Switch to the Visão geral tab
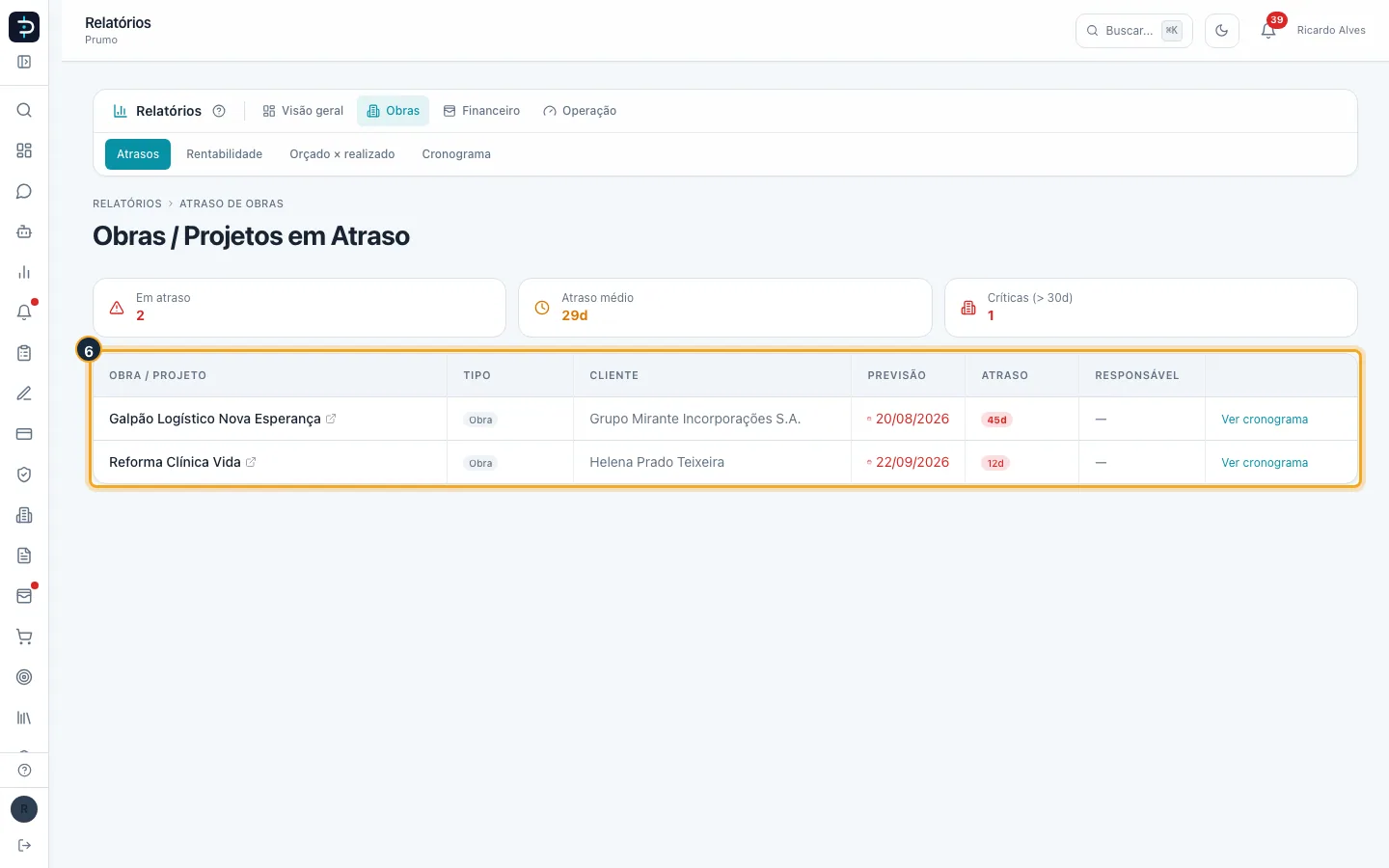Viewport: 1389px width, 868px height. pyautogui.click(x=303, y=111)
